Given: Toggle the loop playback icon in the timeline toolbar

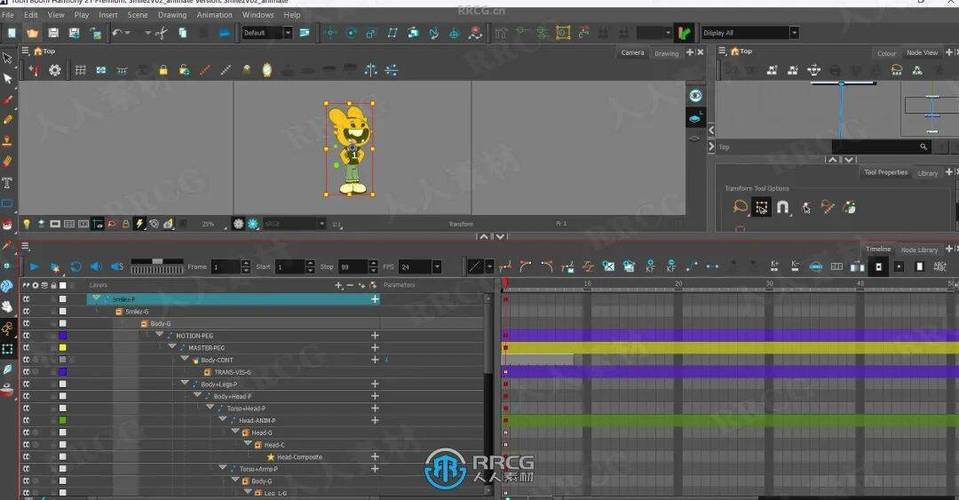Looking at the screenshot, I should [x=76, y=267].
